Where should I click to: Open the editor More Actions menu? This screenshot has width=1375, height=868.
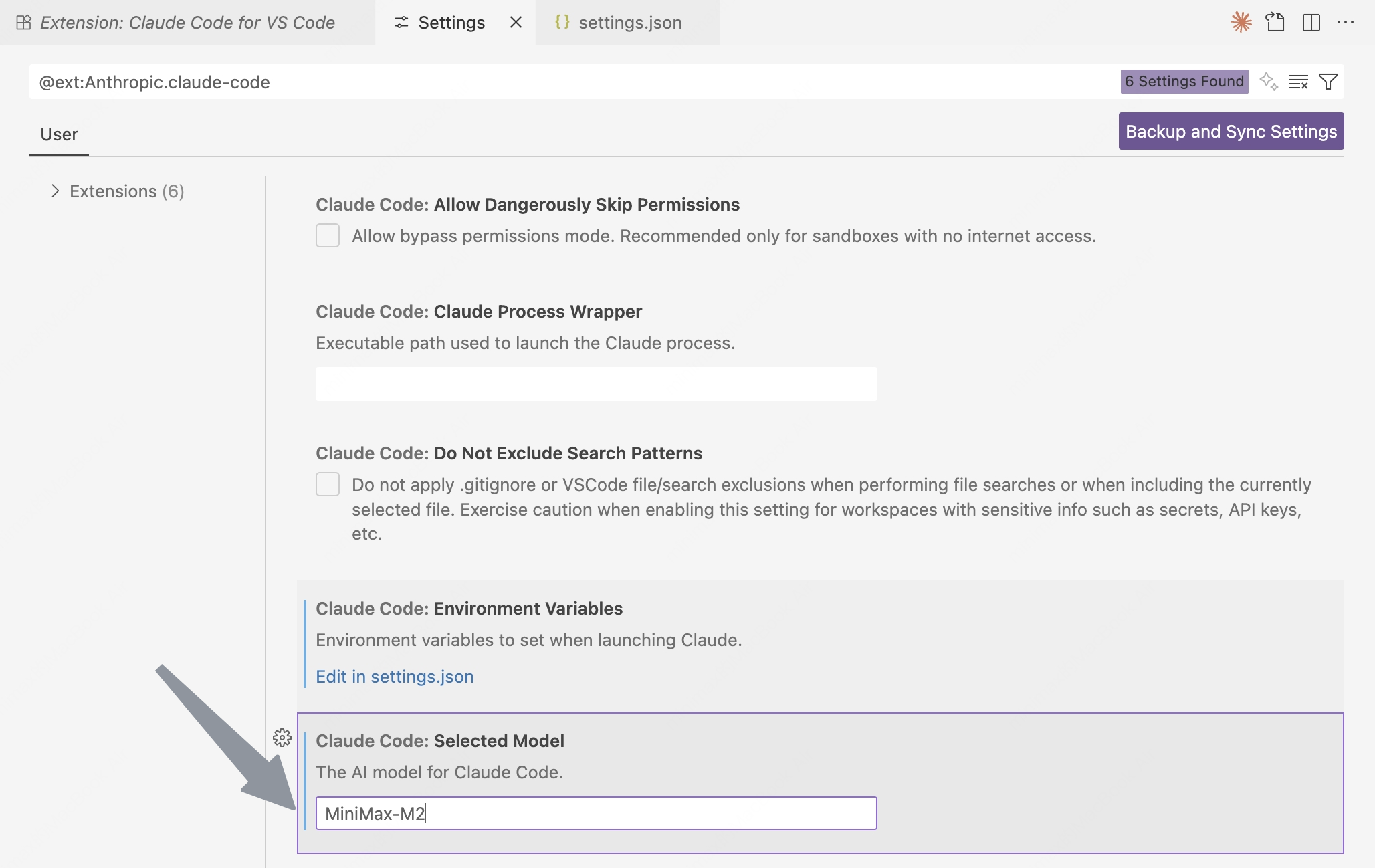tap(1346, 23)
